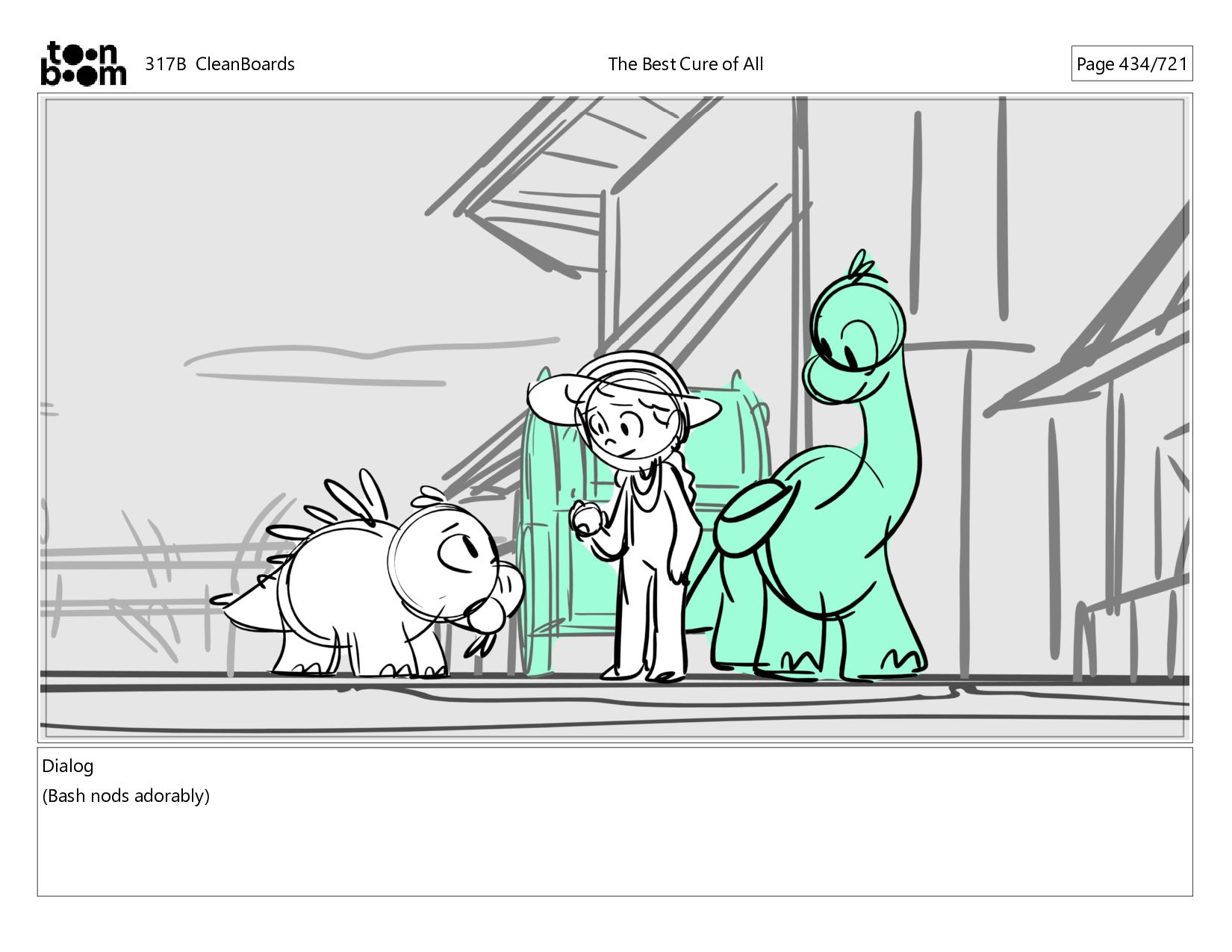Select the '(Bash nods adorably)' dialog text
This screenshot has height=952, width=1232.
pyautogui.click(x=125, y=796)
